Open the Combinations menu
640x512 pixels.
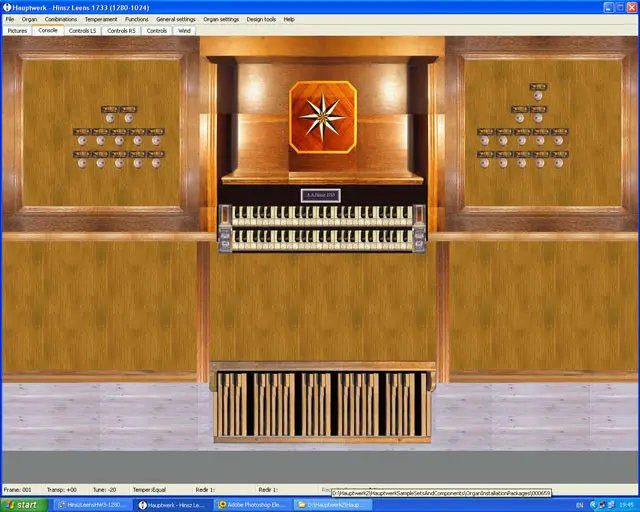click(61, 19)
